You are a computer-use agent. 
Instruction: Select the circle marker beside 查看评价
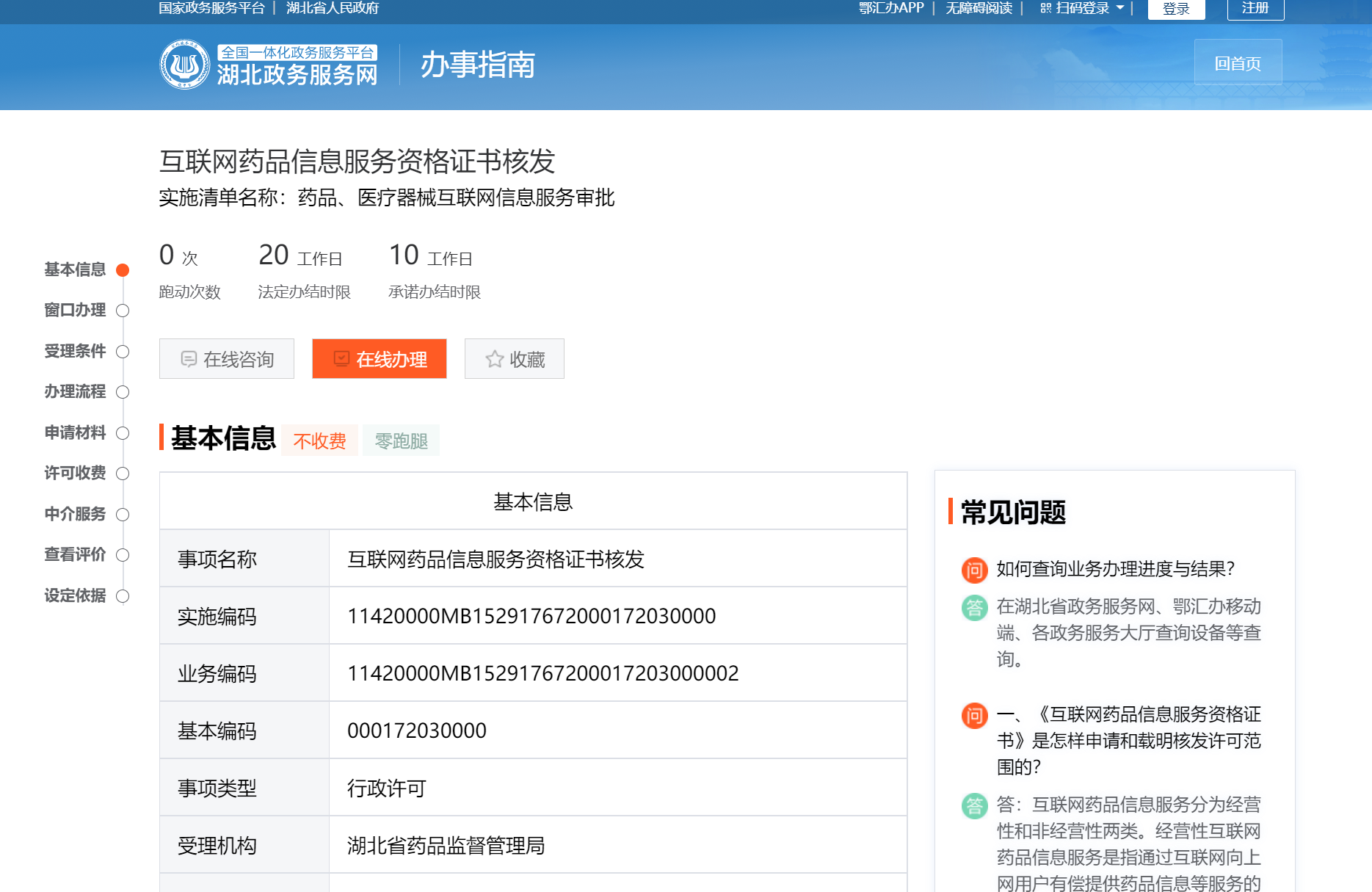(x=123, y=555)
